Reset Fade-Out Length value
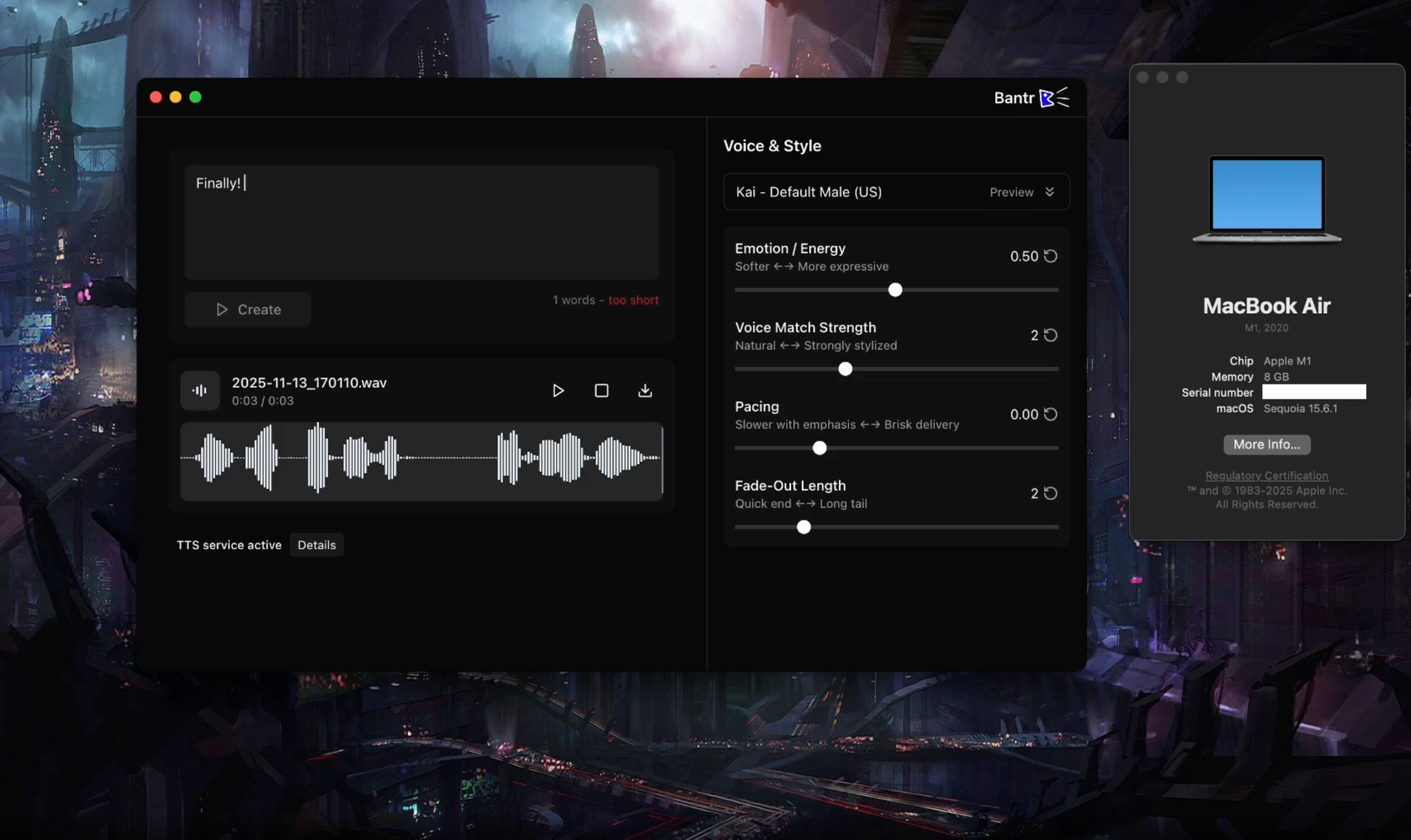This screenshot has height=840, width=1411. point(1050,493)
